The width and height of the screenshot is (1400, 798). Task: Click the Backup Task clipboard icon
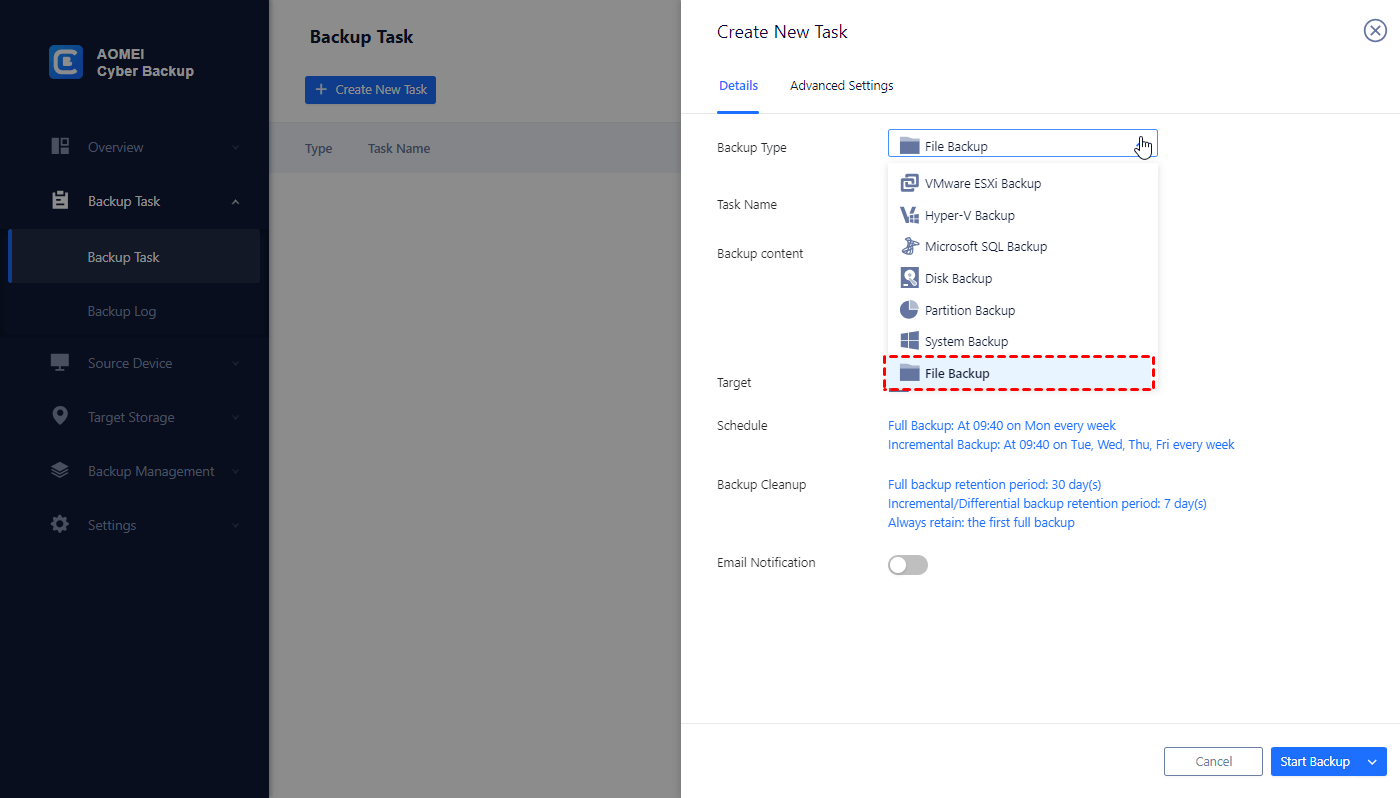pyautogui.click(x=60, y=200)
